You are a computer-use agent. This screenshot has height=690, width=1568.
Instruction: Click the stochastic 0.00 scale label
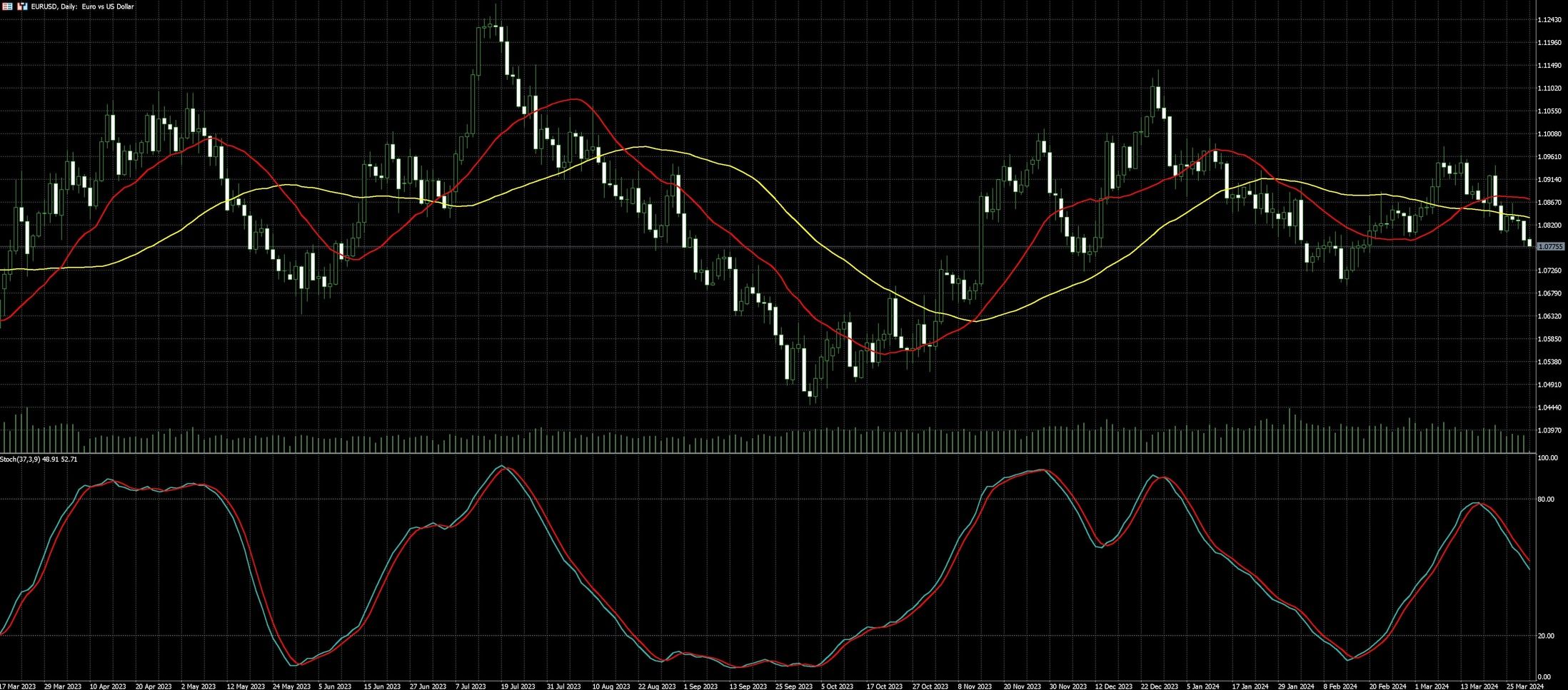[1543, 677]
